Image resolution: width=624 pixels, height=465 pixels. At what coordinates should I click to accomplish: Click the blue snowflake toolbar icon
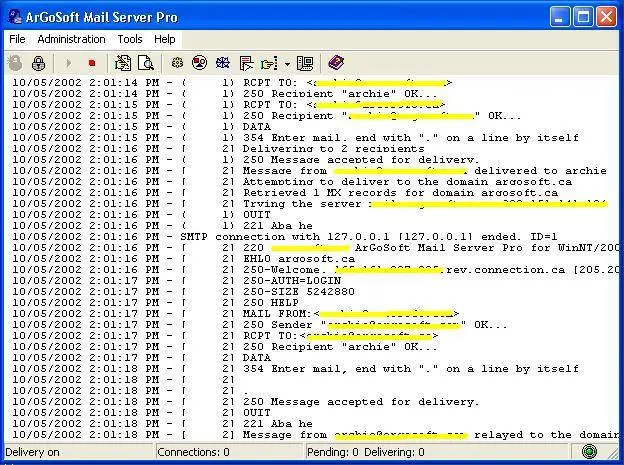click(x=222, y=63)
